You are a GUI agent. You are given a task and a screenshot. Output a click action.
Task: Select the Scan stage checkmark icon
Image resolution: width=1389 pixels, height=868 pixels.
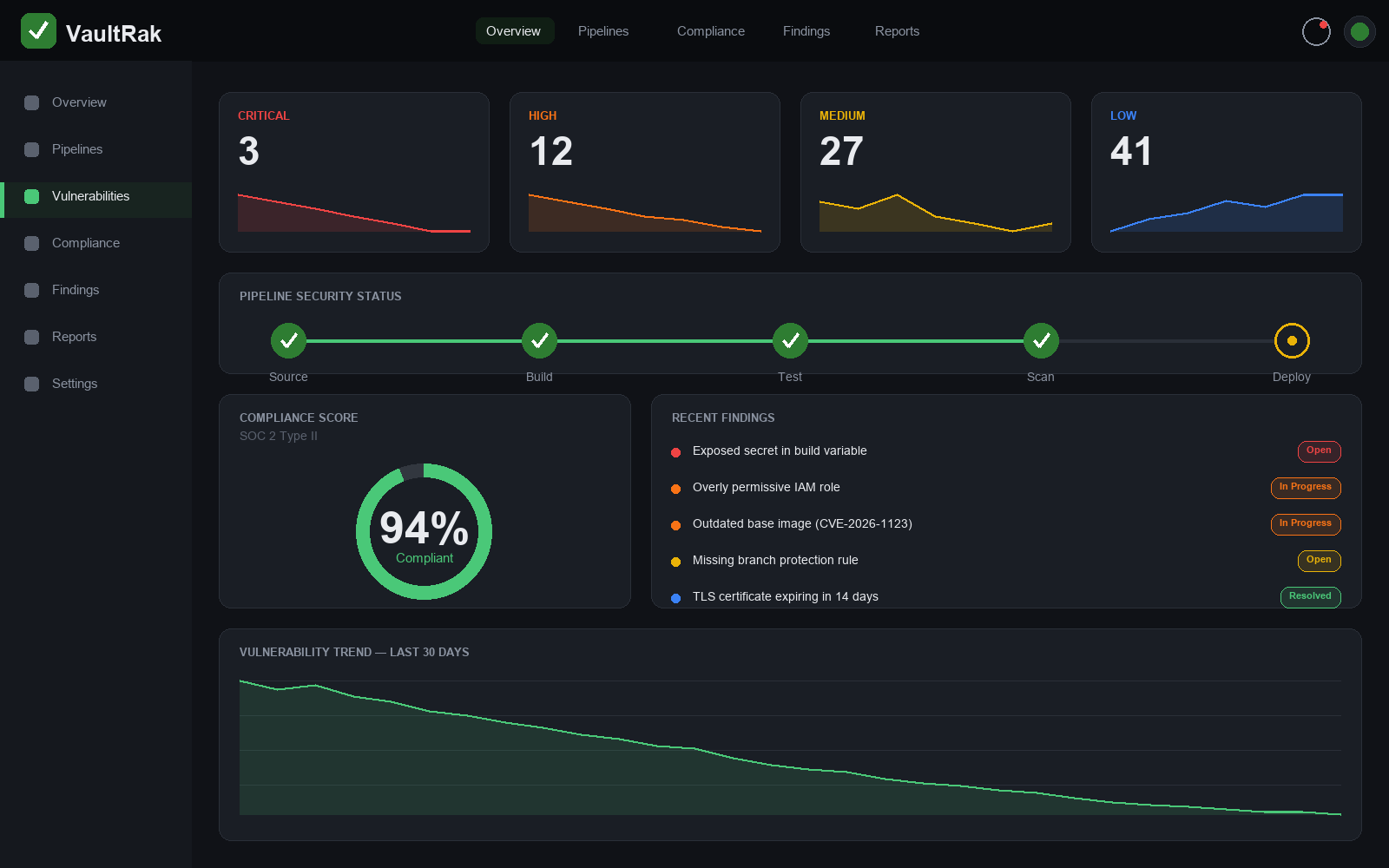click(x=1041, y=340)
